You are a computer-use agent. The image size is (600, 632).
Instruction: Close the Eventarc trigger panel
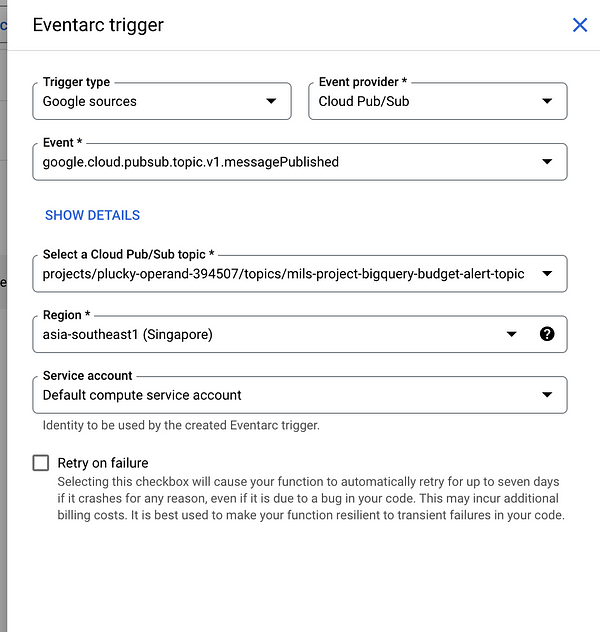pyautogui.click(x=579, y=25)
